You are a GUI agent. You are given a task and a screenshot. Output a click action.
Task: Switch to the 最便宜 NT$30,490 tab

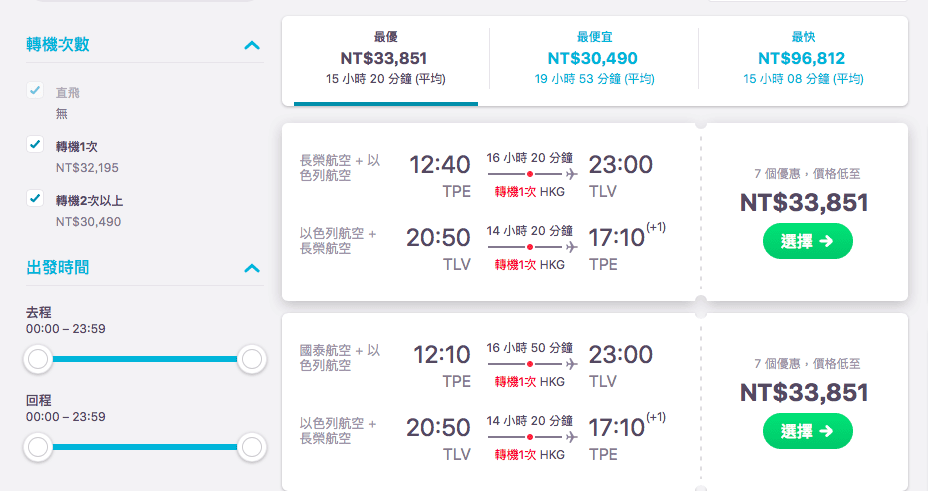[594, 59]
